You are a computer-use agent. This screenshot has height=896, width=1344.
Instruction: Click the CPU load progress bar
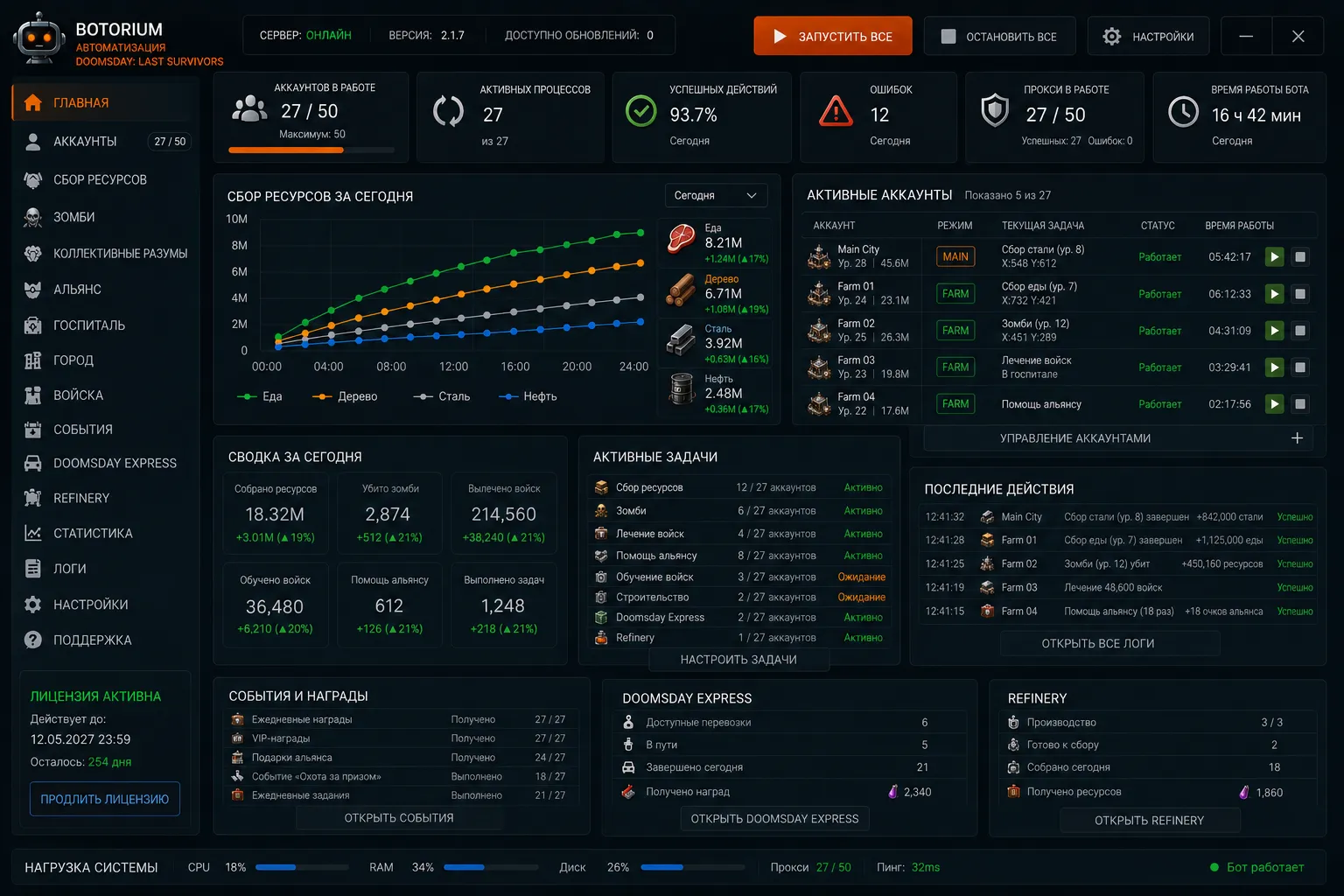302,867
